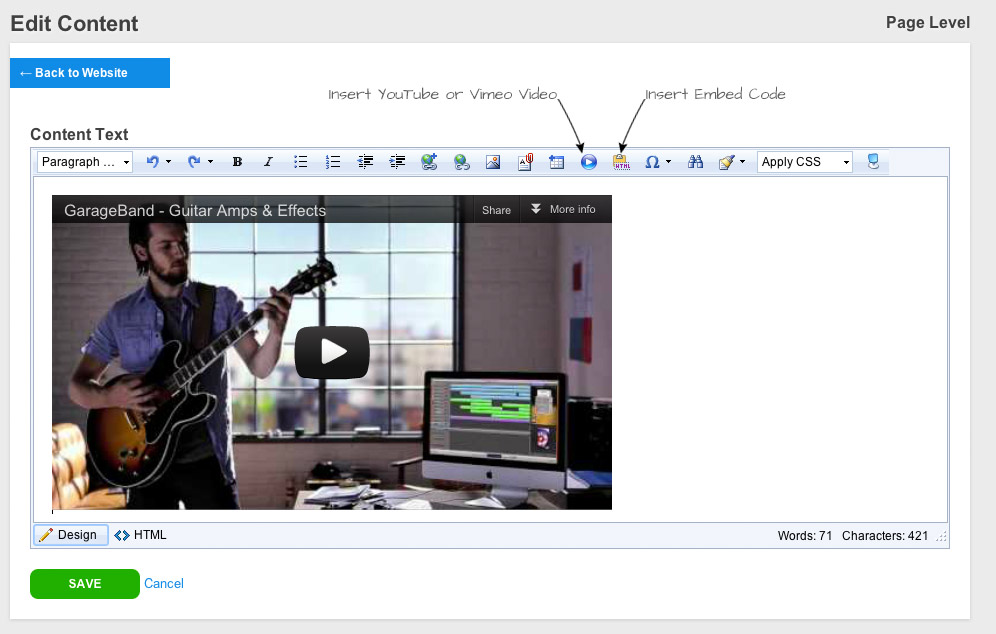
Task: Expand the symbol dropdown arrow
Action: 668,162
